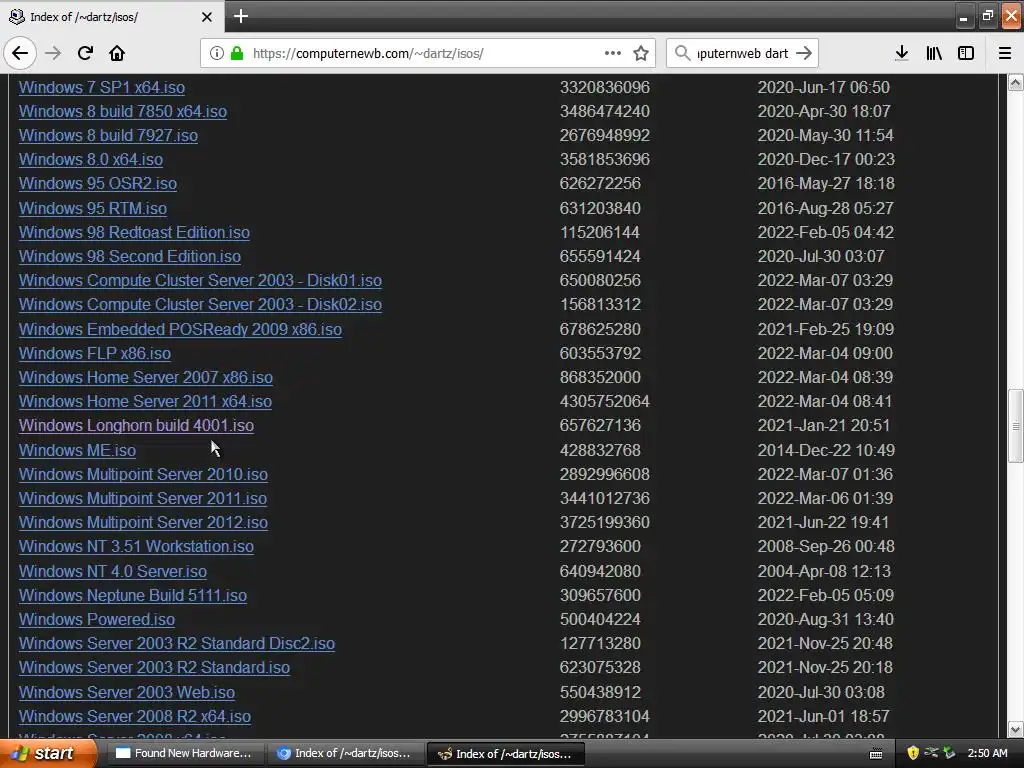Open the Firefox hamburger menu
The width and height of the screenshot is (1024, 768).
tap(1005, 53)
